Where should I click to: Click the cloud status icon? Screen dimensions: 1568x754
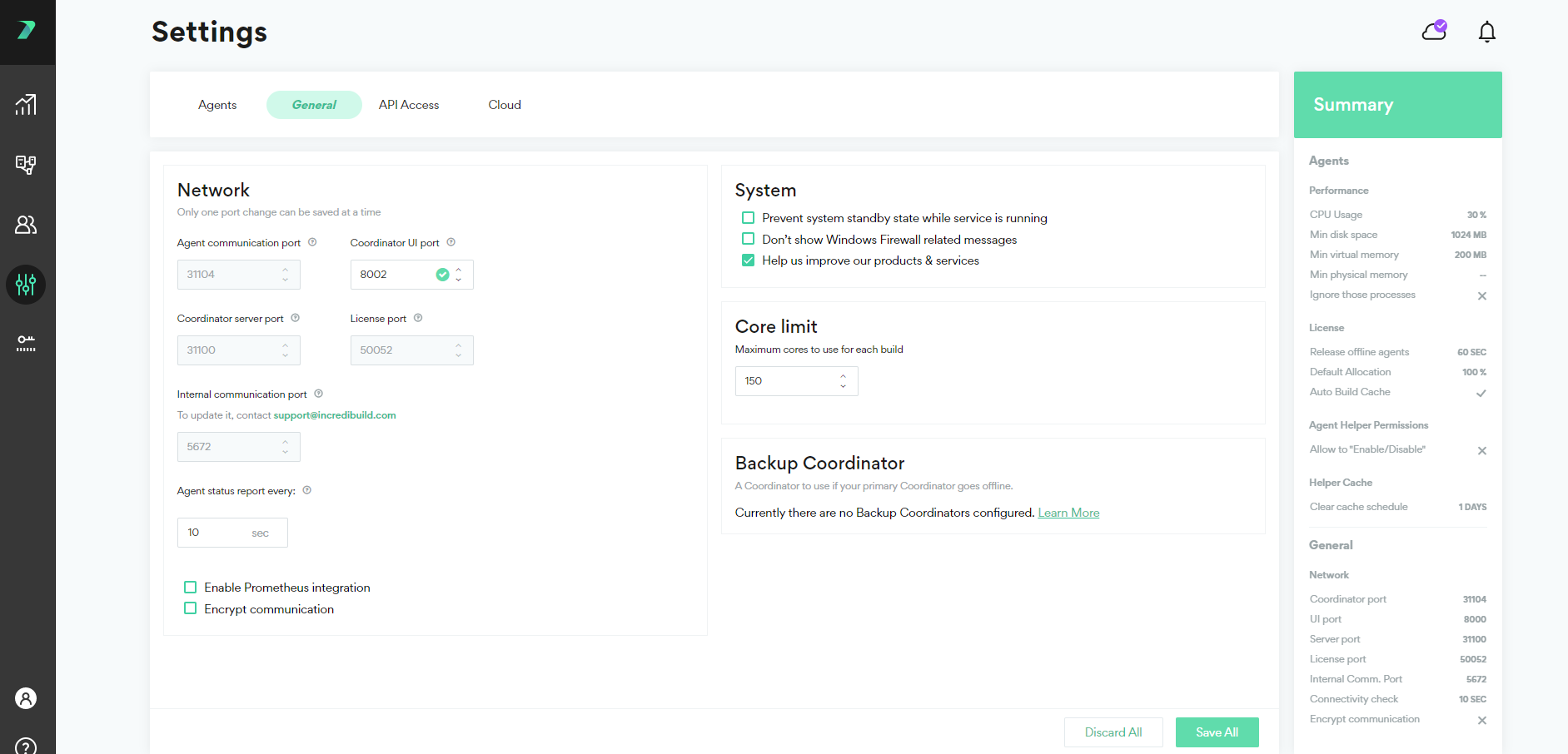[1434, 31]
